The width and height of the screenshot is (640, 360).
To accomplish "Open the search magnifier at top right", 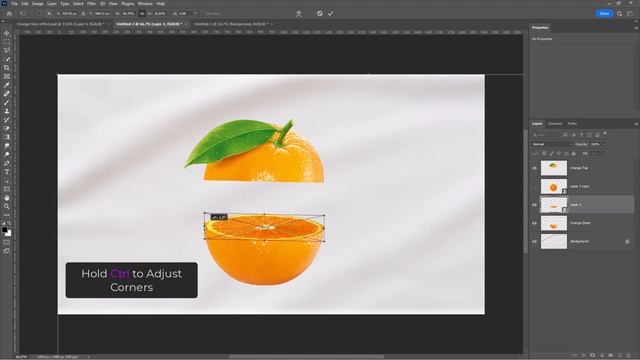I will [x=619, y=13].
